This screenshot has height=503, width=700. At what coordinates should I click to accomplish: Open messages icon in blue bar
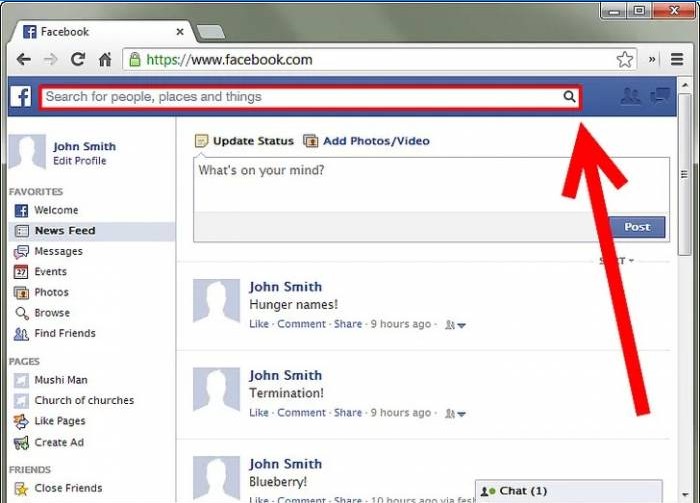coord(660,96)
